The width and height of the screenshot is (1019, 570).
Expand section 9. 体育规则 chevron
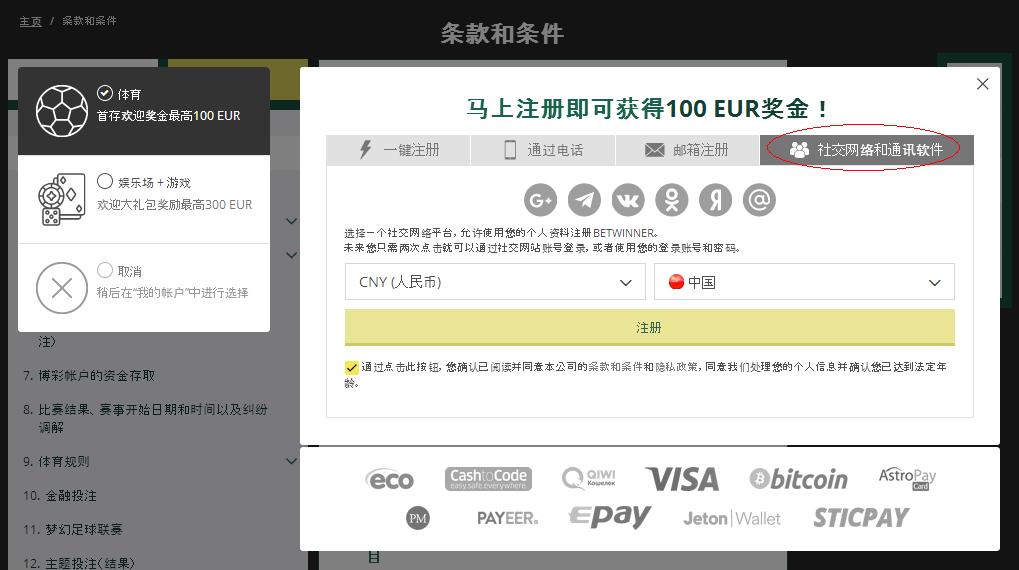(291, 461)
